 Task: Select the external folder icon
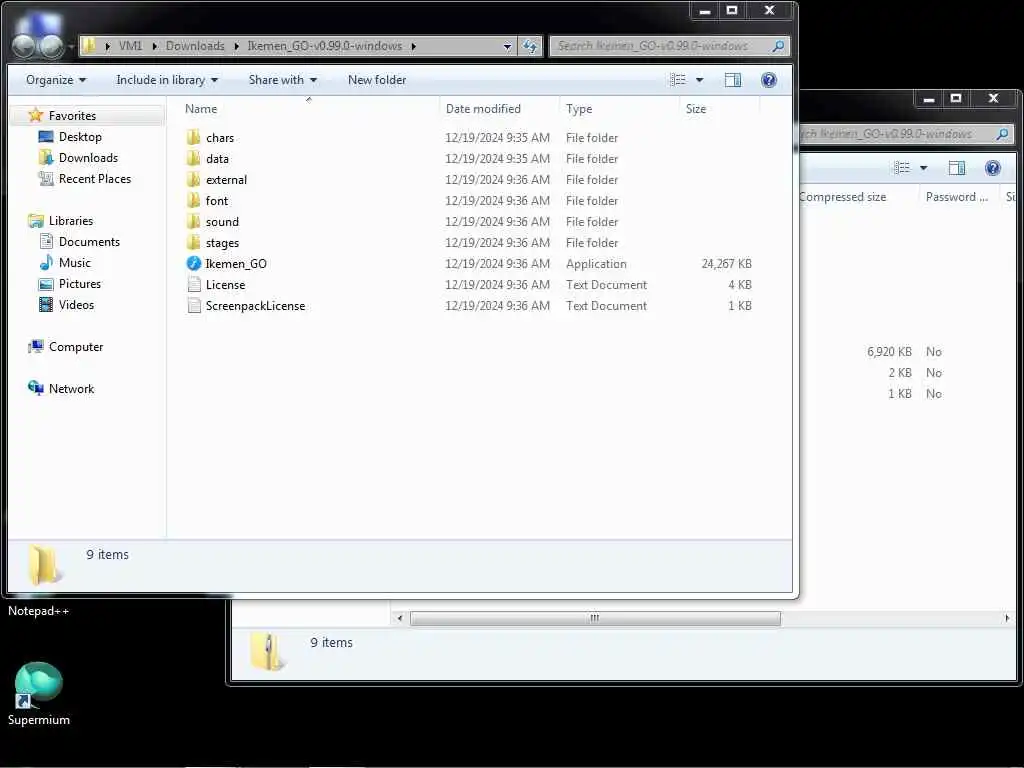coord(193,180)
